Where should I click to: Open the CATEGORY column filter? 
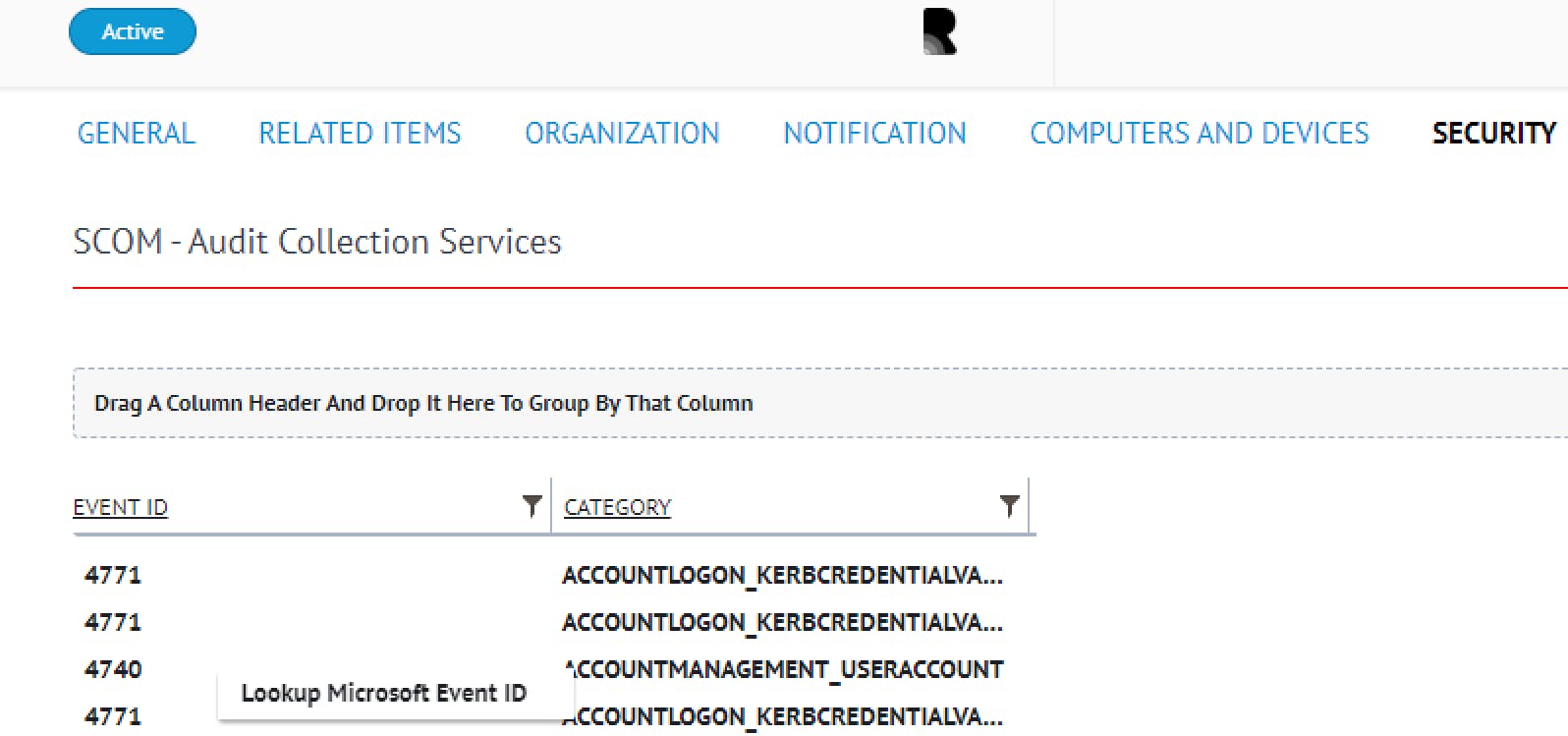pos(1009,506)
